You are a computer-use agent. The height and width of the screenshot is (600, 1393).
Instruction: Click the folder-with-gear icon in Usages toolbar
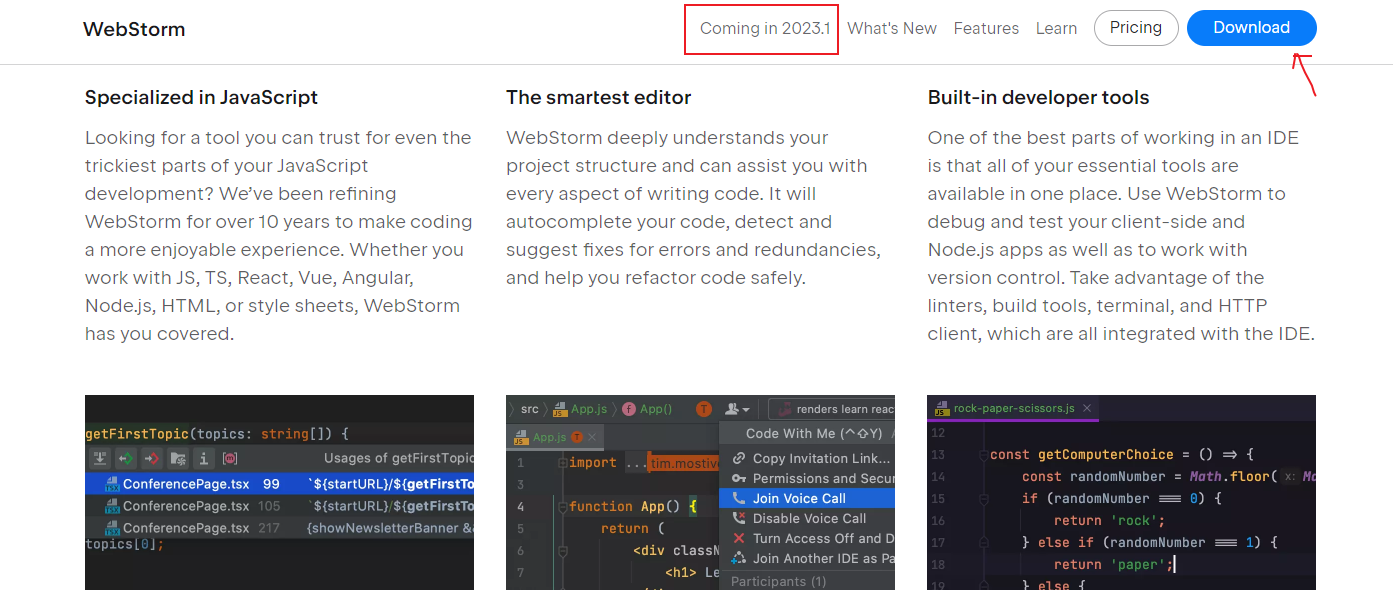tap(178, 459)
